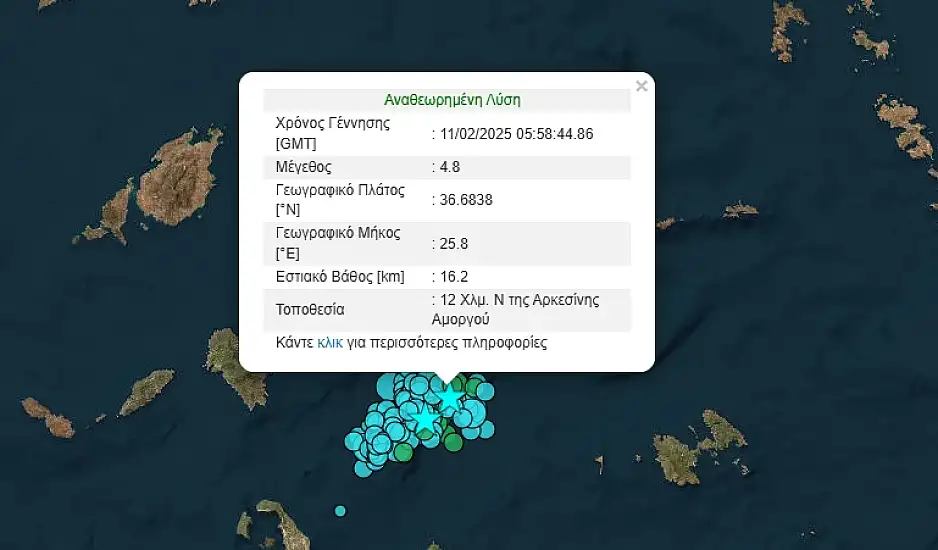Click the 'κλικ' link for more information
This screenshot has width=938, height=550.
pyautogui.click(x=329, y=343)
